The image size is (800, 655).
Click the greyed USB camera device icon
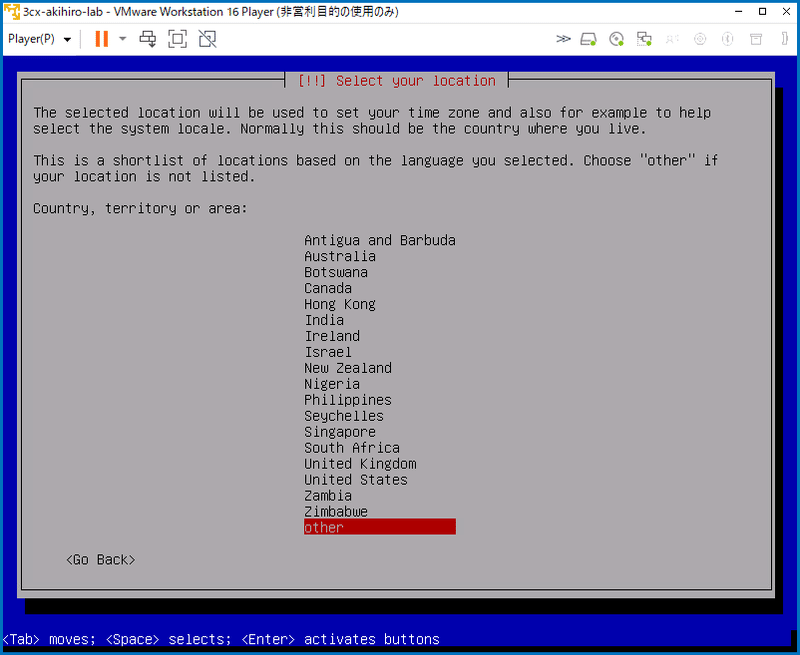[x=700, y=39]
